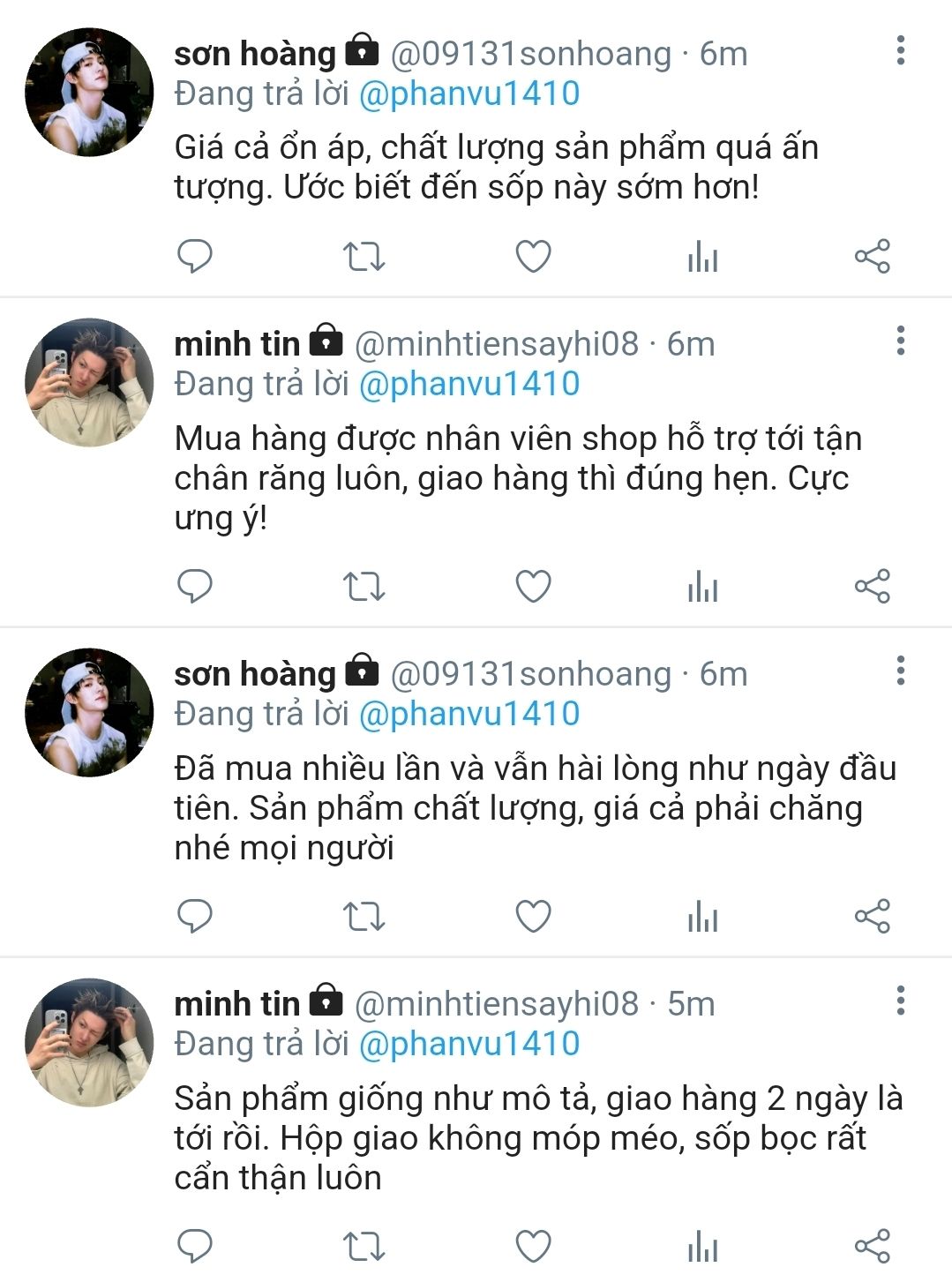This screenshot has width=952, height=1282.
Task: Open the @minhtiensayhi08 handle posted 5m ago
Action: tap(496, 1004)
